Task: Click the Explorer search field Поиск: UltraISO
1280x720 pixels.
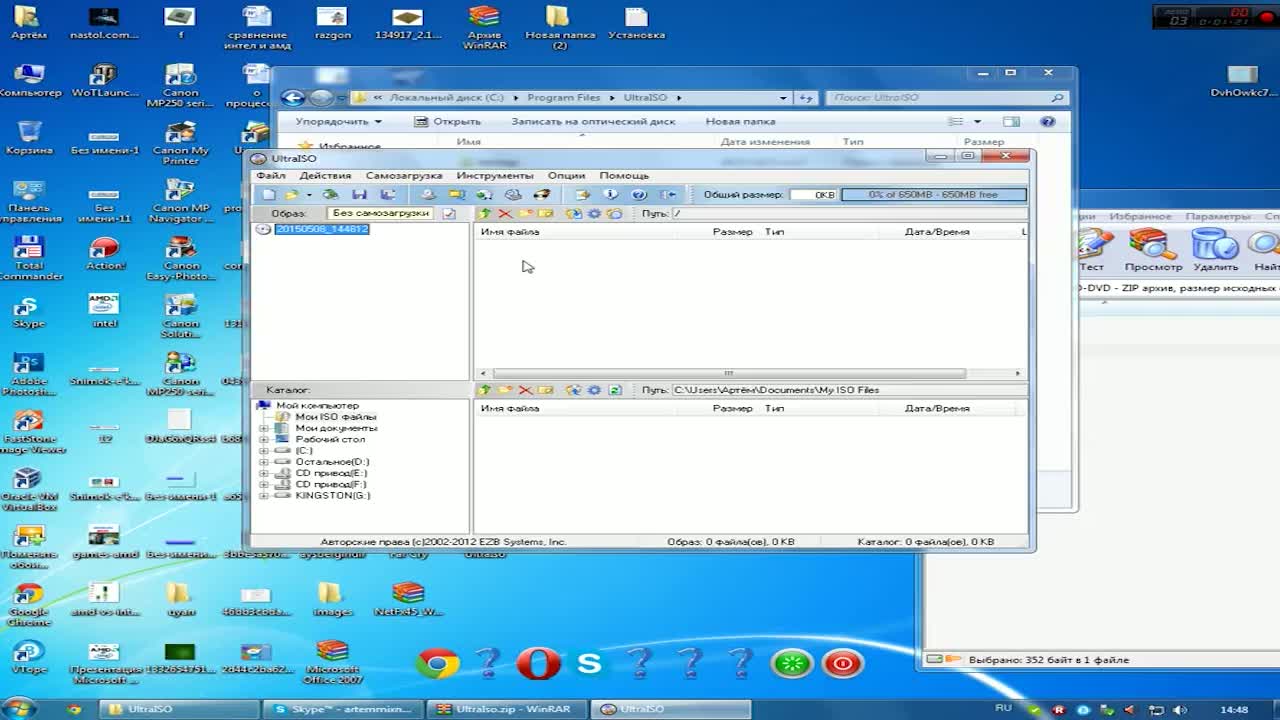Action: [x=946, y=98]
